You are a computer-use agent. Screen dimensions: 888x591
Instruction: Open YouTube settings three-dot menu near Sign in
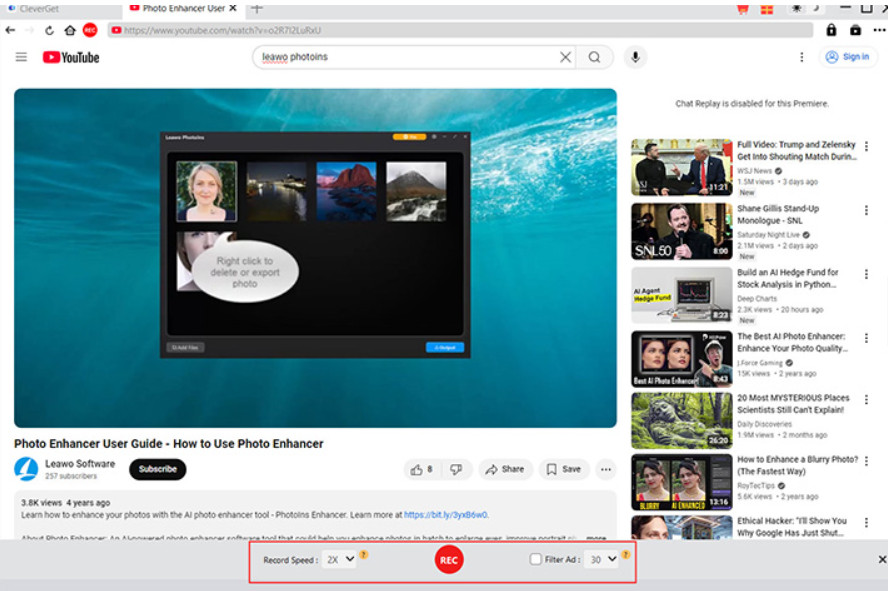[x=801, y=57]
